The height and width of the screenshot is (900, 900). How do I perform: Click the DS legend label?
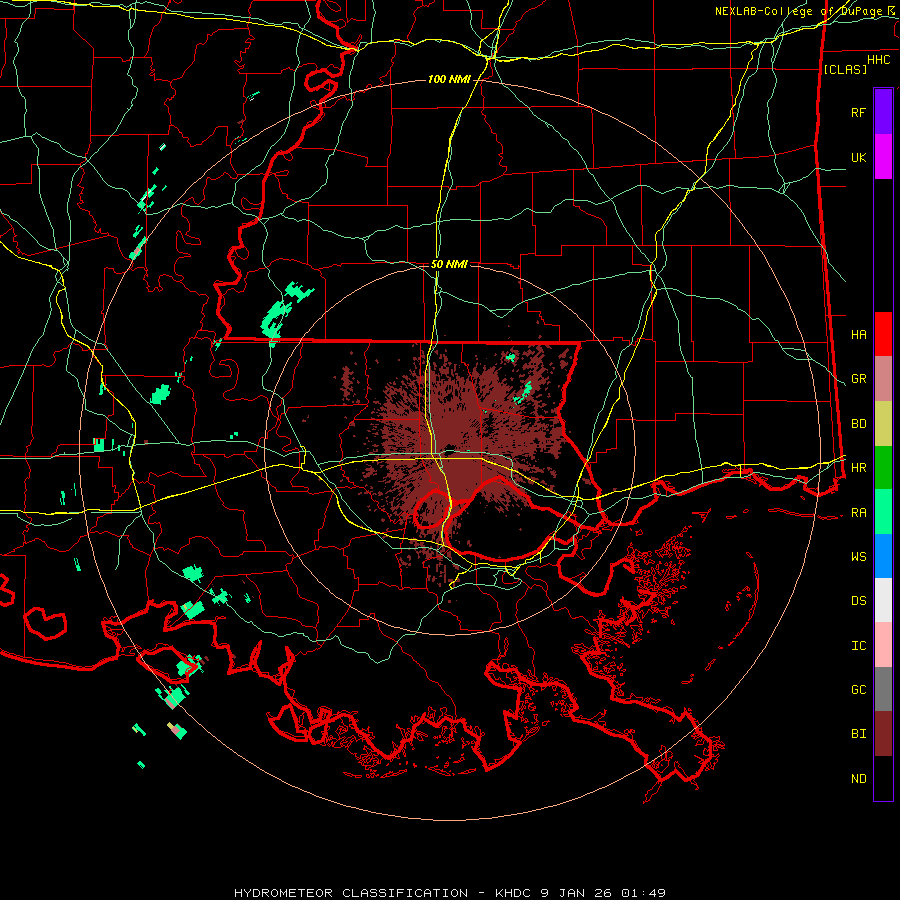tap(858, 601)
